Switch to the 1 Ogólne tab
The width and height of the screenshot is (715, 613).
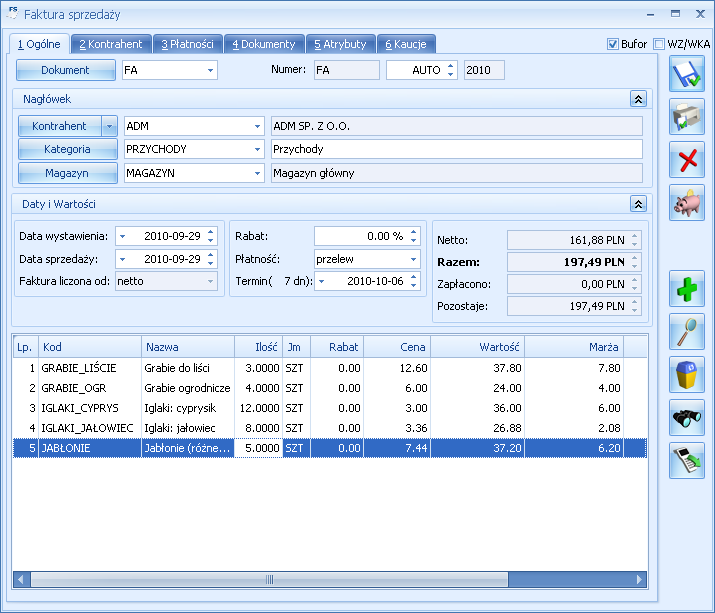point(39,44)
